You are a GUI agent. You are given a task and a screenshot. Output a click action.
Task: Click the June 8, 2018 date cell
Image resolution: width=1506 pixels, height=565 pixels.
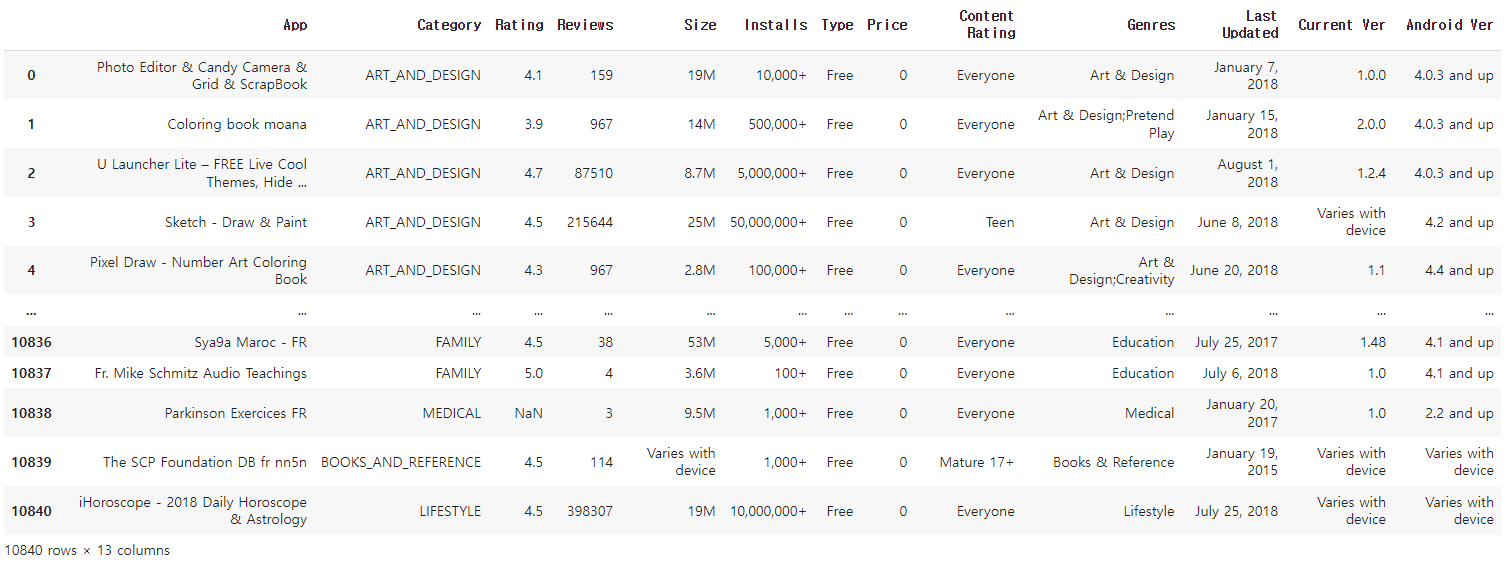coord(1238,222)
